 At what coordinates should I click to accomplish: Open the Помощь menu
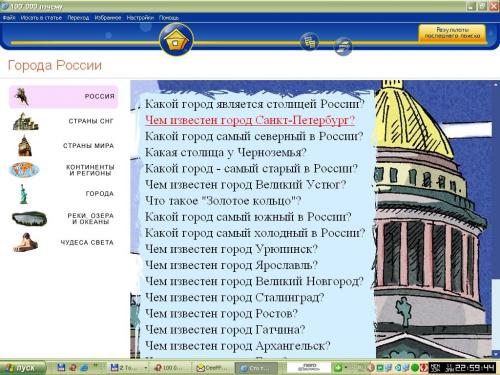click(x=169, y=18)
